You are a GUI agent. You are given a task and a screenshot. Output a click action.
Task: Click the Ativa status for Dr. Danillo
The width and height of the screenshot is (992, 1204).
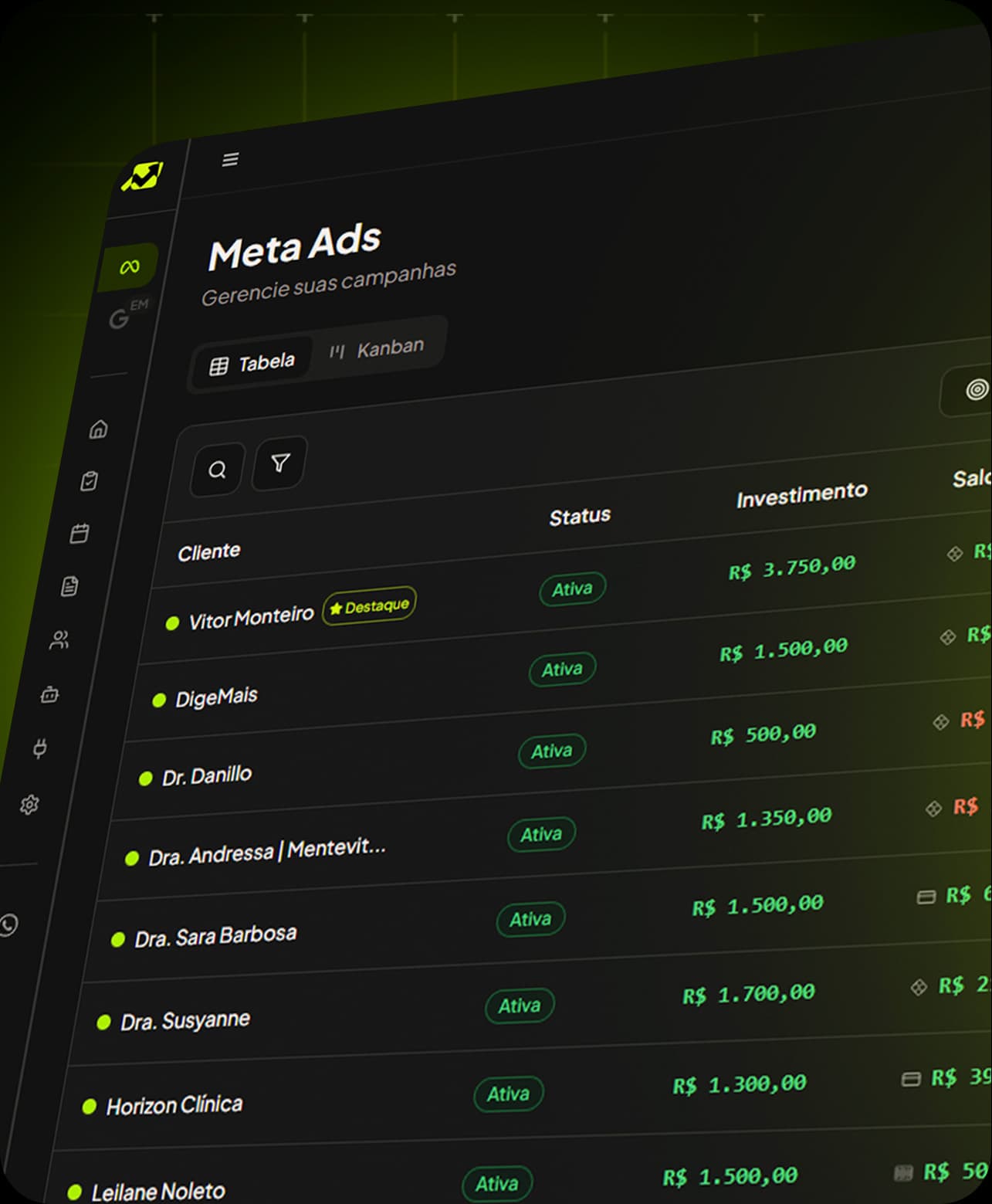(552, 751)
